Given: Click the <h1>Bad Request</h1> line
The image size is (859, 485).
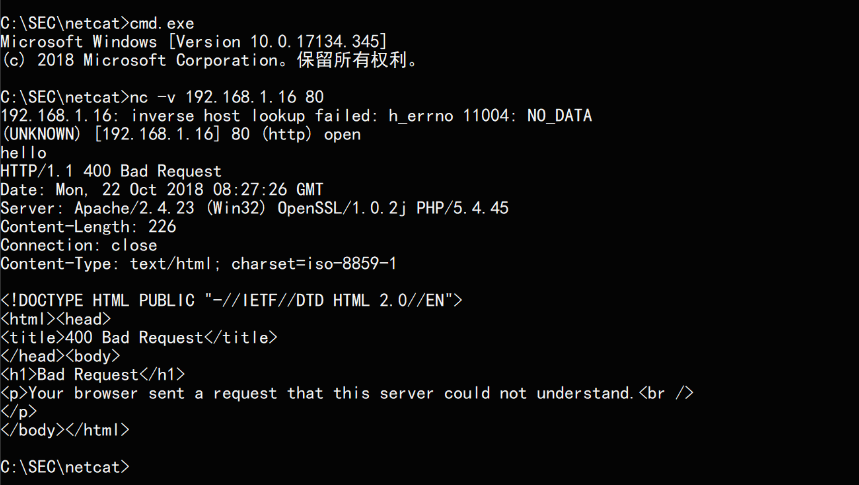Looking at the screenshot, I should pos(93,375).
